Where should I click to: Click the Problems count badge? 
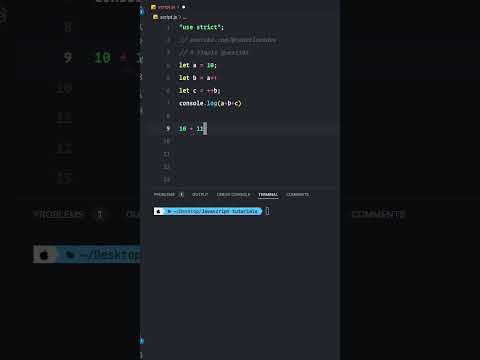click(x=182, y=195)
